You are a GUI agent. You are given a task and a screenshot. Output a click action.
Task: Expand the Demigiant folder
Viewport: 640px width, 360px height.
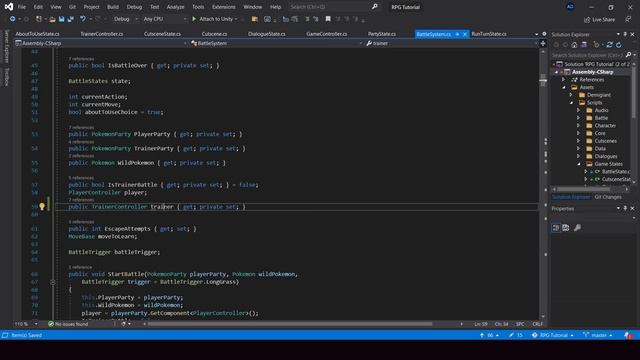pos(571,95)
